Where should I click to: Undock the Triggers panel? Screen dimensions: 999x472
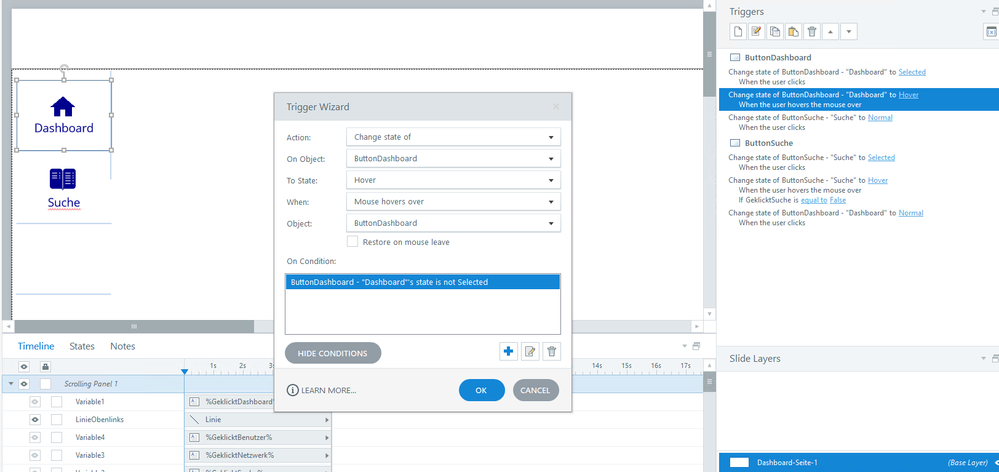click(x=995, y=11)
